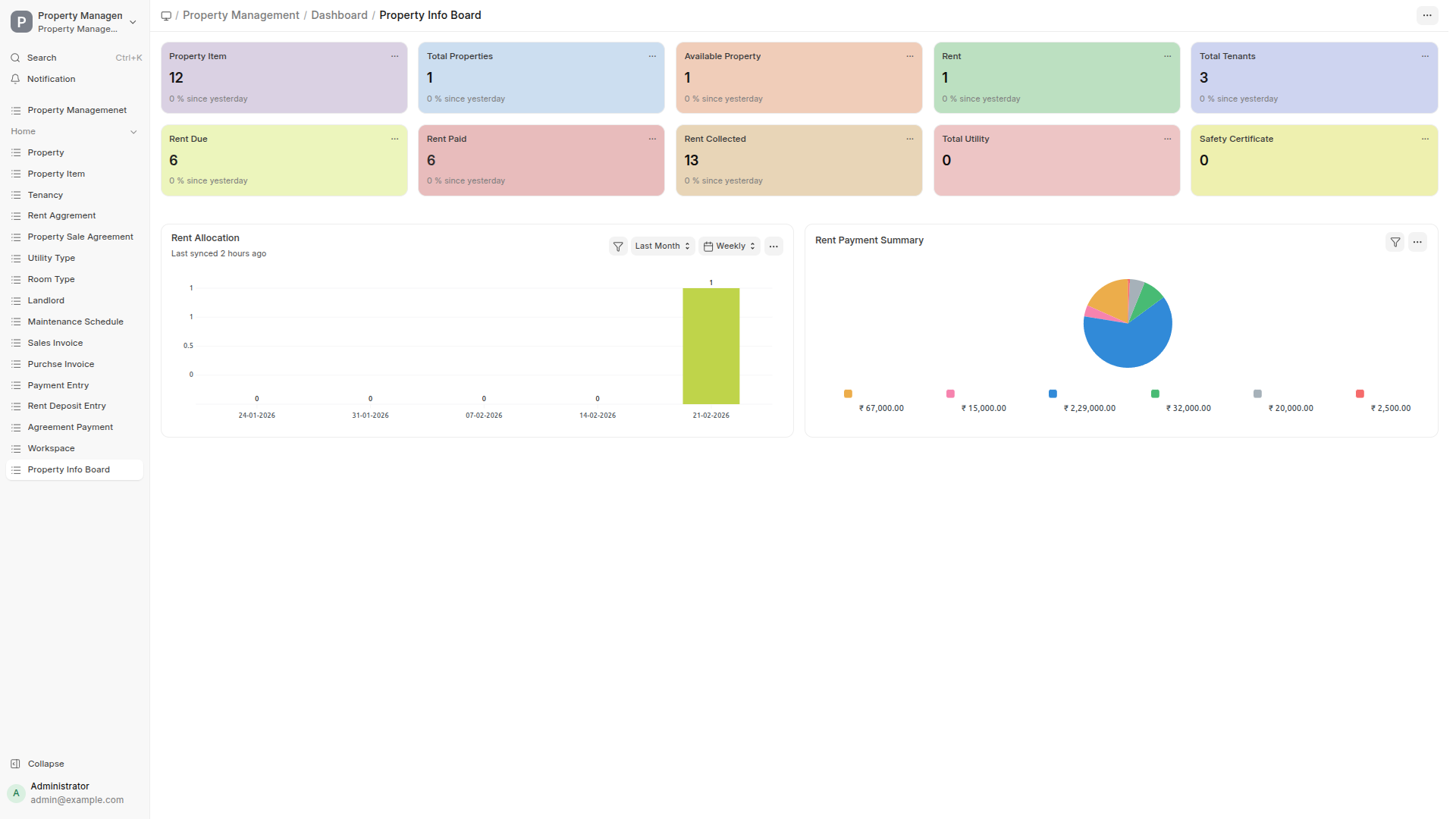This screenshot has height=819, width=1456.
Task: Open the Total Utility card options menu
Action: click(1168, 139)
